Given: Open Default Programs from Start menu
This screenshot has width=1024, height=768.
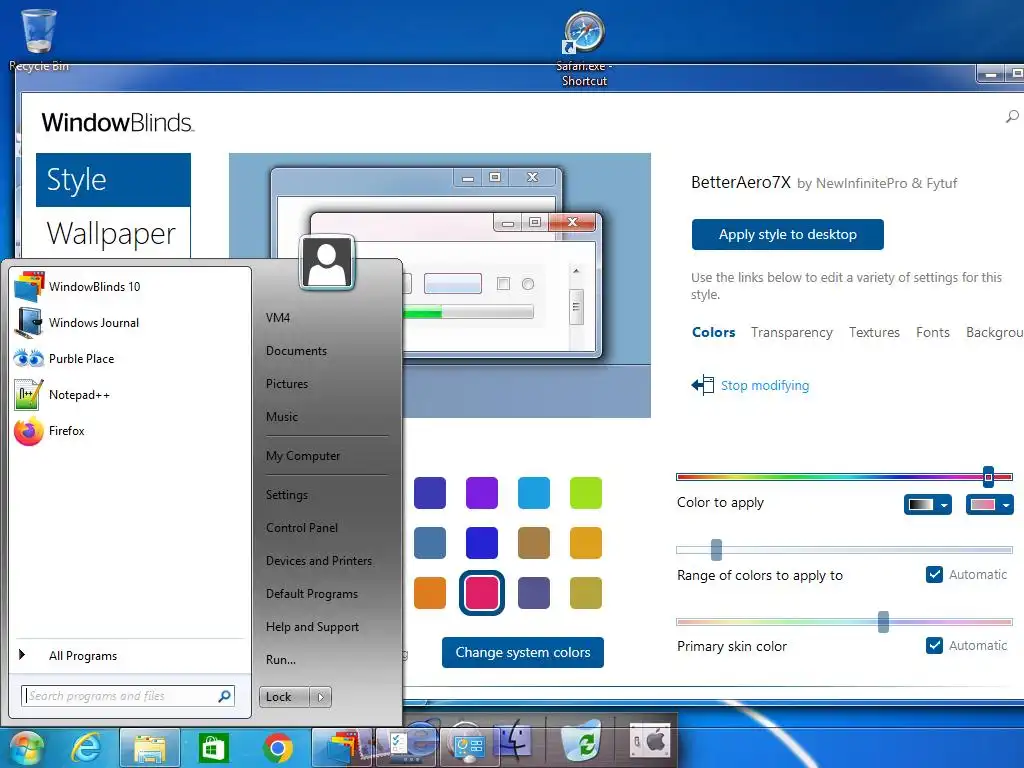Looking at the screenshot, I should point(312,594).
